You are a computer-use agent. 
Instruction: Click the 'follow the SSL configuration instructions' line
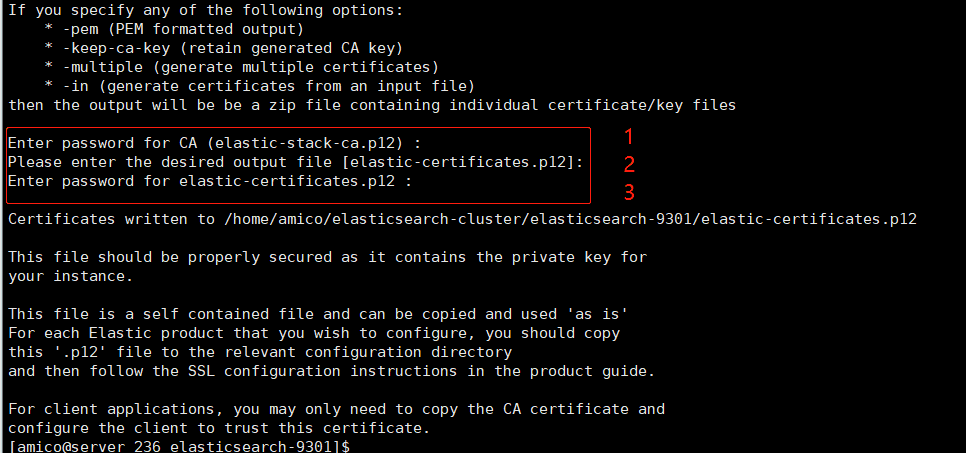(331, 371)
